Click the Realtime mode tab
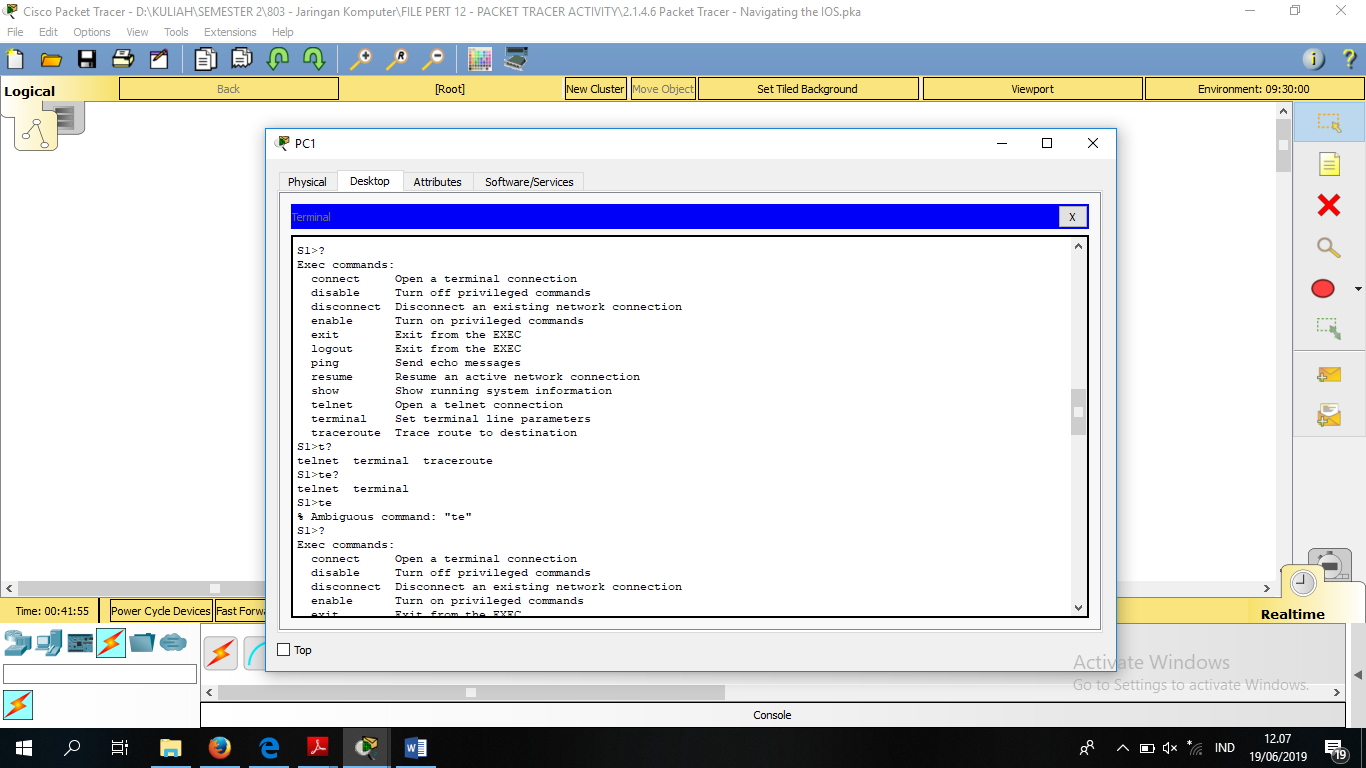This screenshot has height=768, width=1366. pos(1292,614)
